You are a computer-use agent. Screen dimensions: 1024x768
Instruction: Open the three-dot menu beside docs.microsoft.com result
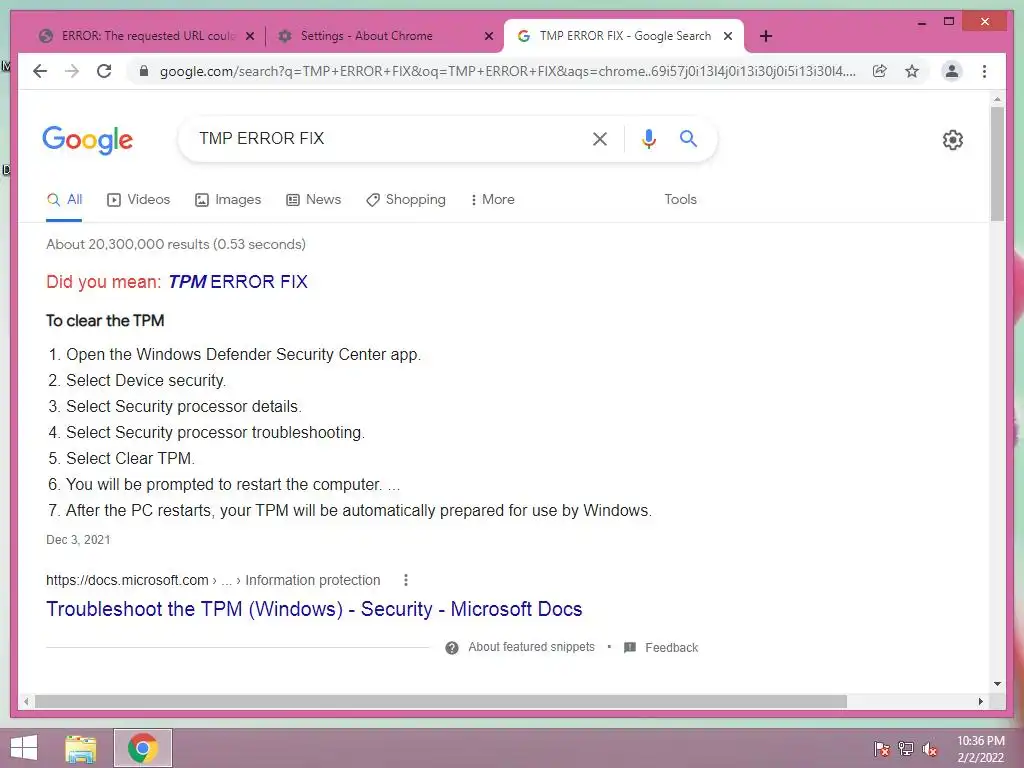point(406,580)
